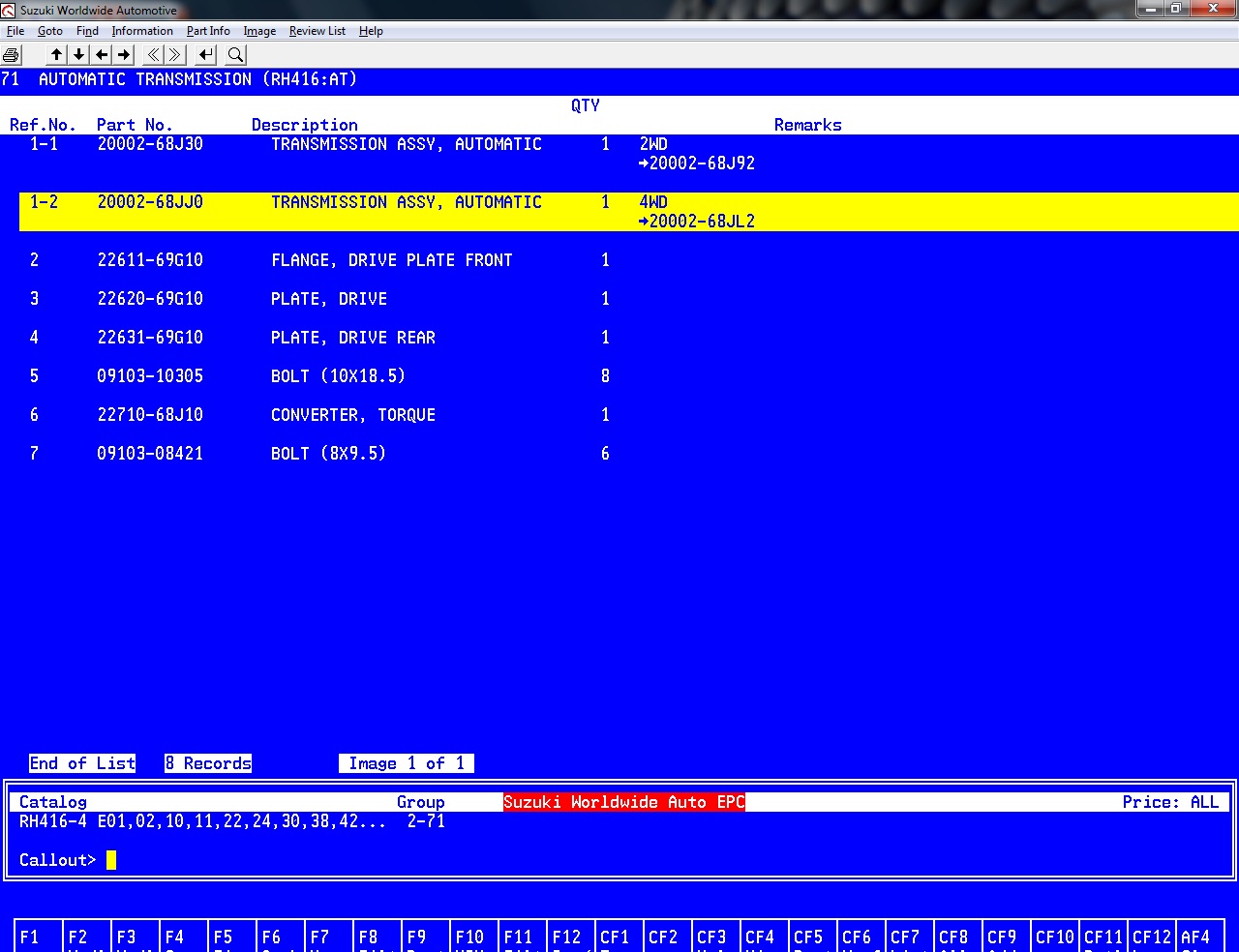Click the double right chevron button
The width and height of the screenshot is (1239, 952).
point(175,55)
